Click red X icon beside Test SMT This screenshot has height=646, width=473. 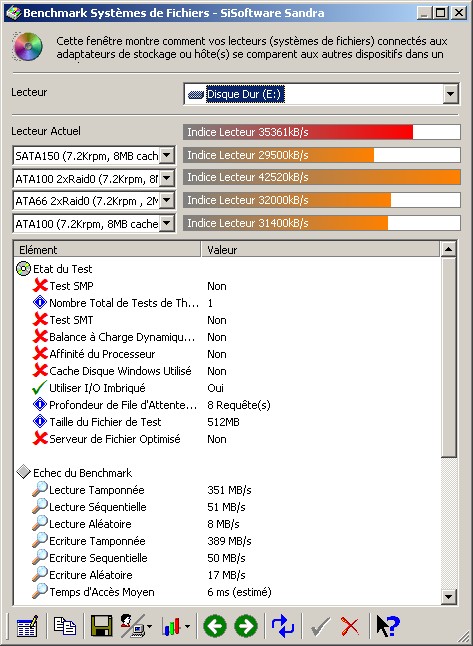[40, 320]
